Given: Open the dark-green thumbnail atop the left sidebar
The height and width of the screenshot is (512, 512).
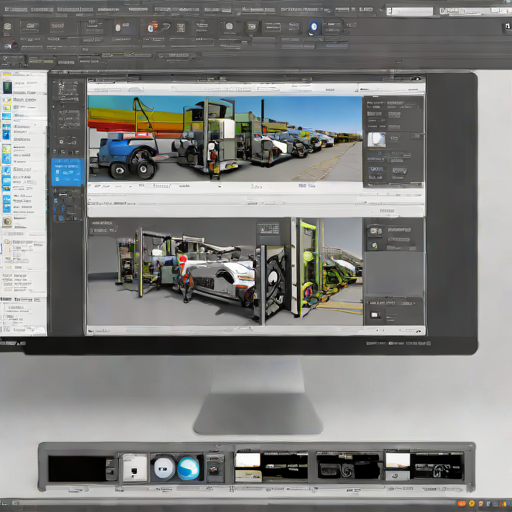Looking at the screenshot, I should tap(7, 88).
